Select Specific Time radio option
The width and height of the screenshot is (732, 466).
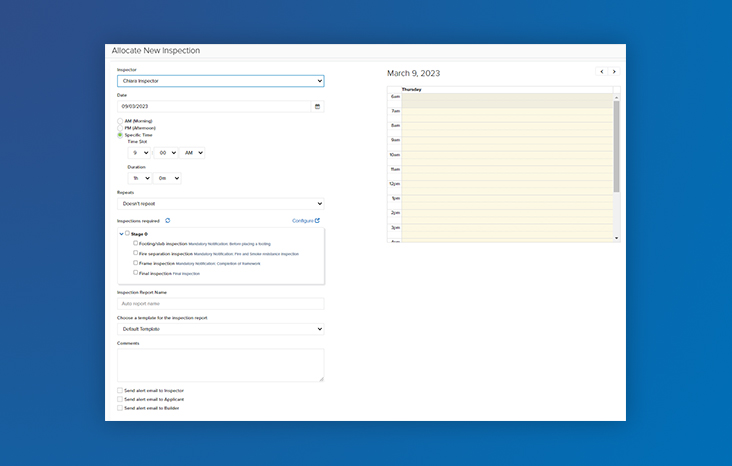(x=120, y=135)
